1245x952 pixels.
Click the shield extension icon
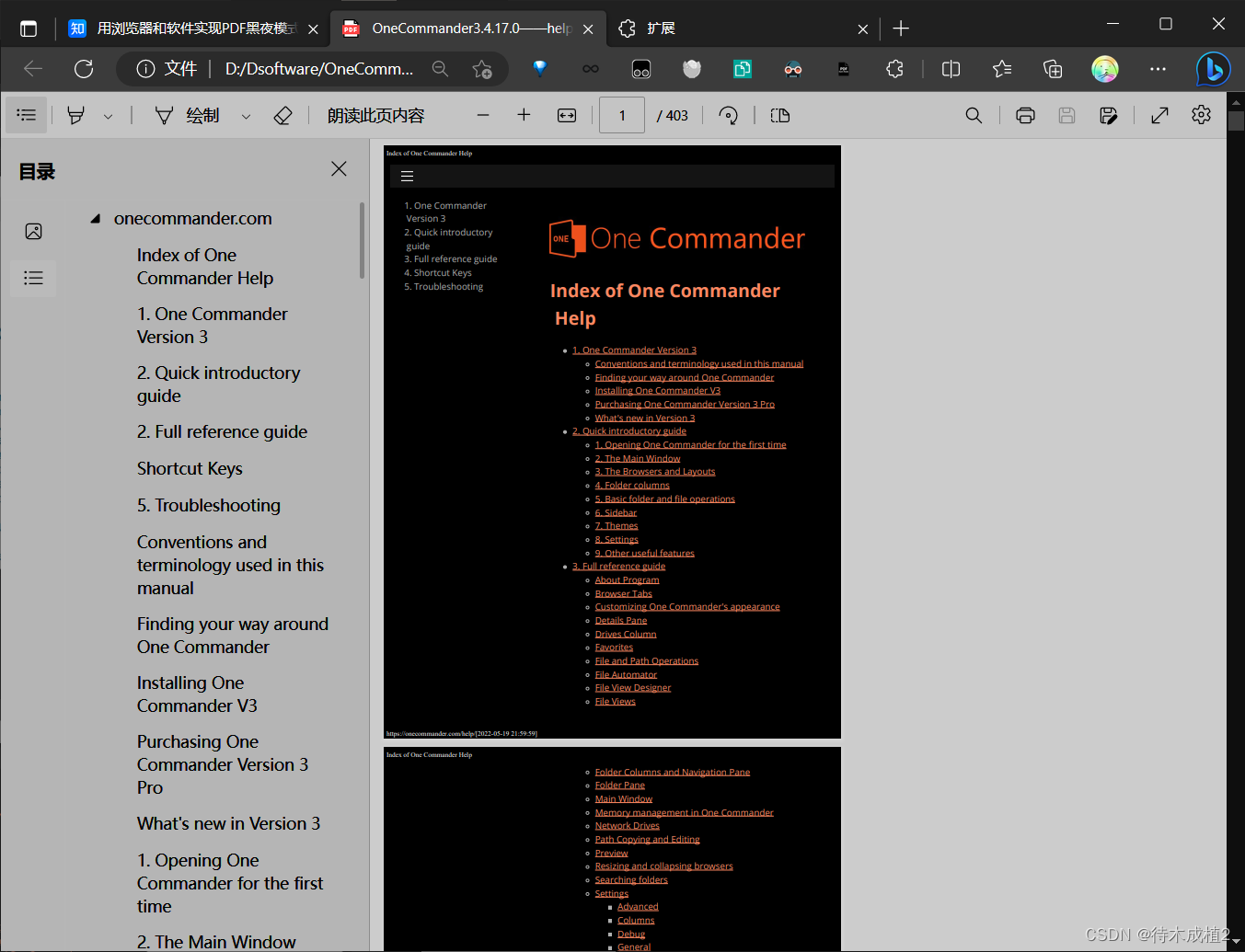tap(692, 69)
